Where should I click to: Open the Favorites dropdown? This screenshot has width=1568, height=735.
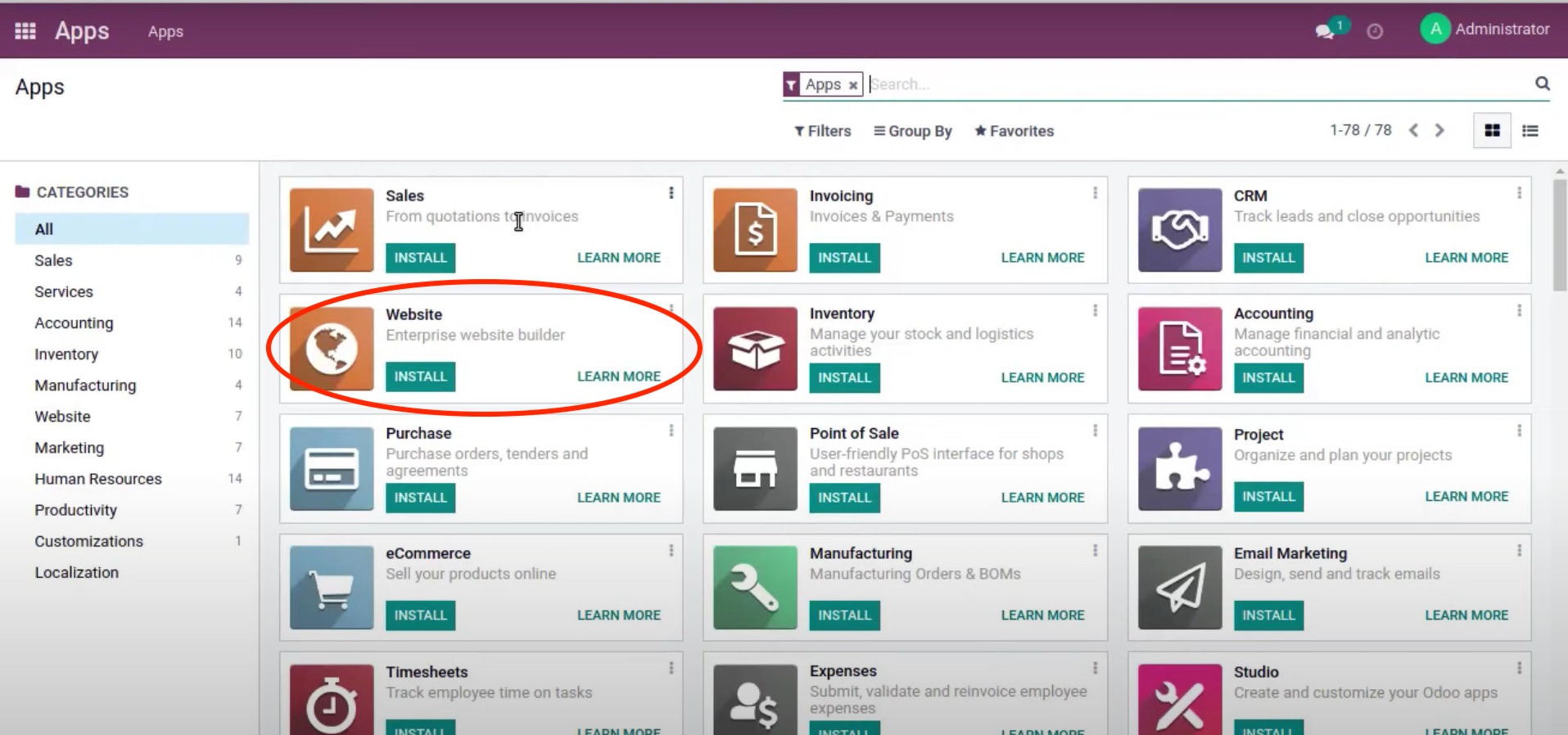coord(1014,131)
